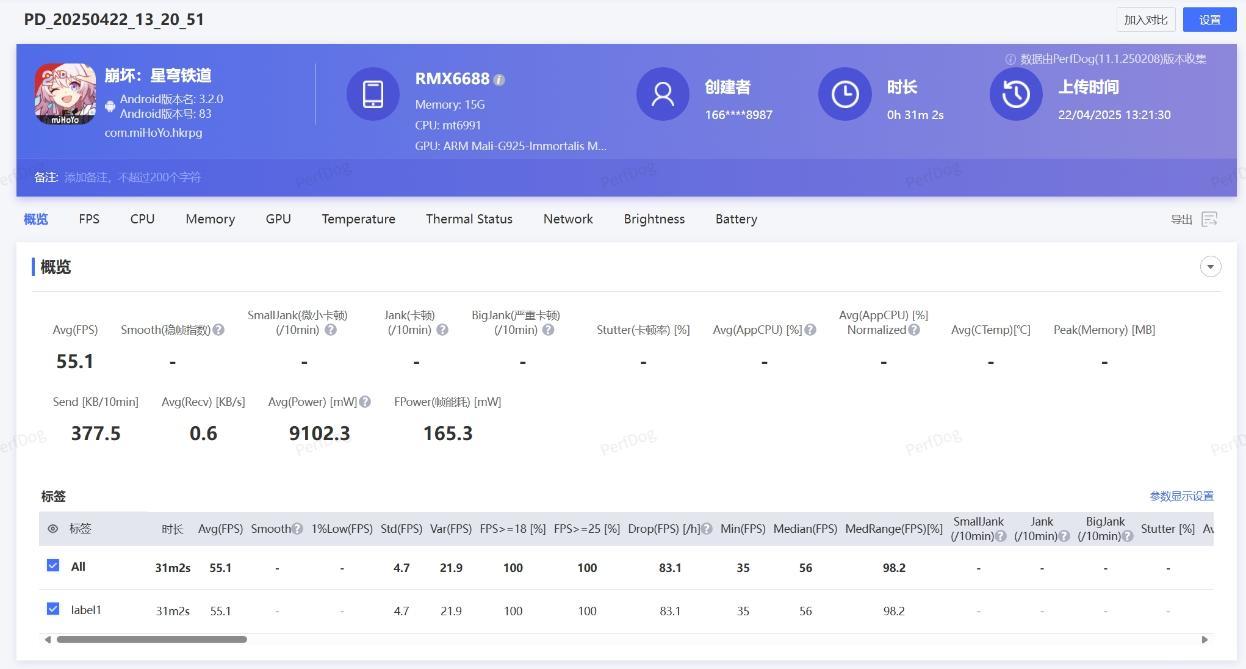This screenshot has height=669, width=1246.
Task: Click the Android robot icon beside version name
Action: pos(110,106)
